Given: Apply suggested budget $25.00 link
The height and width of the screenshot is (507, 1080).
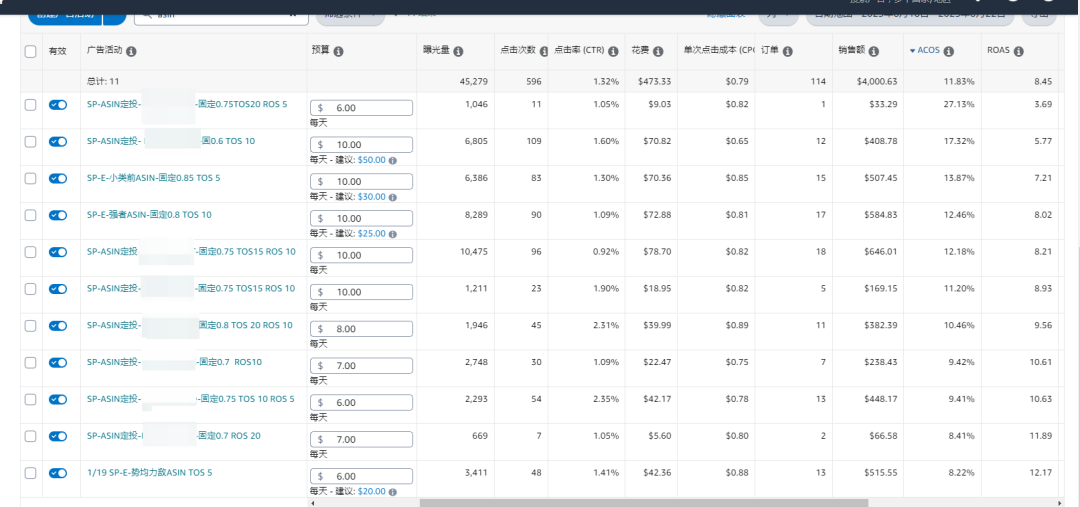Looking at the screenshot, I should click(x=372, y=234).
